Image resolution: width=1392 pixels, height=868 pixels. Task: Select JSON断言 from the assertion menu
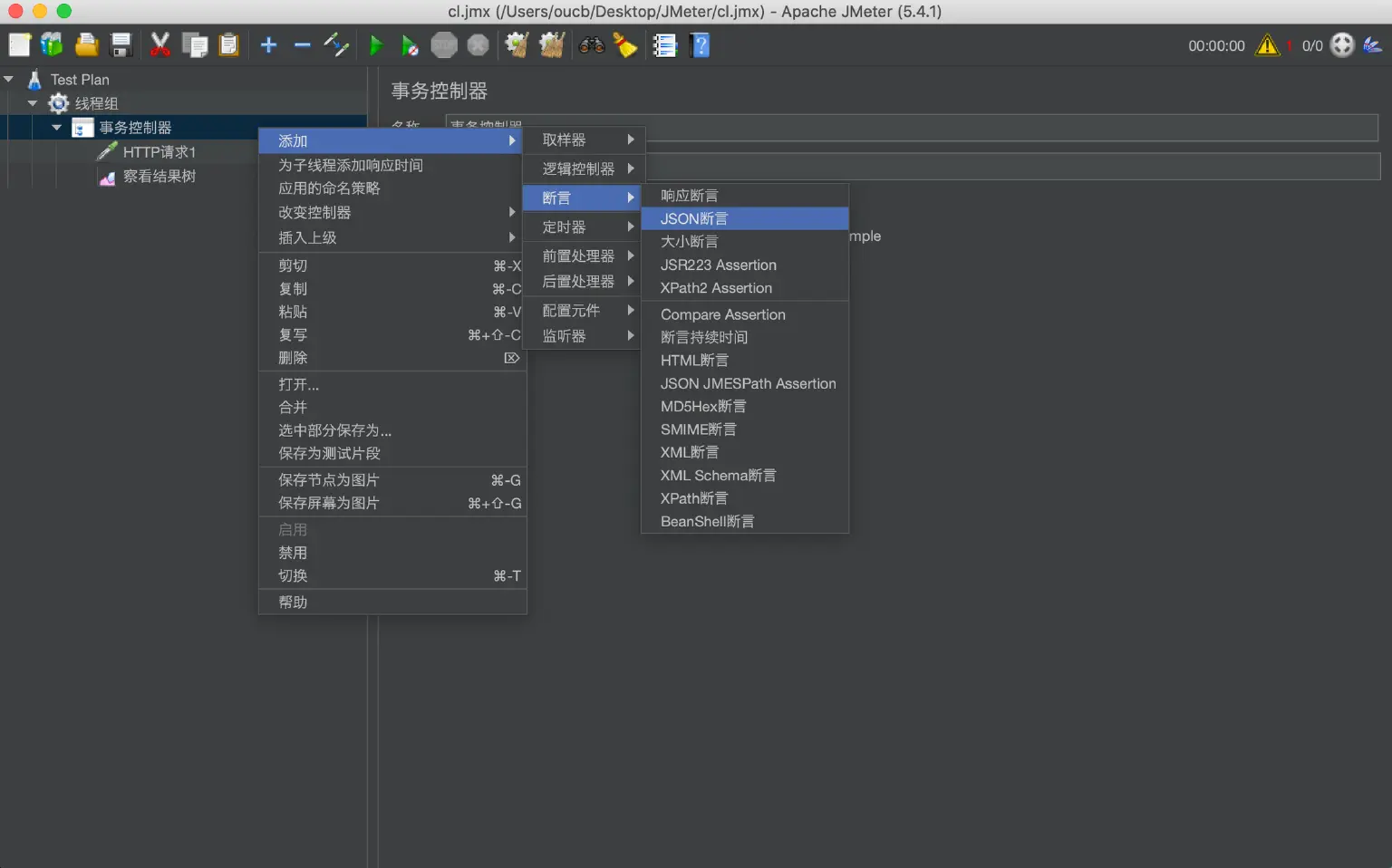[x=694, y=218]
